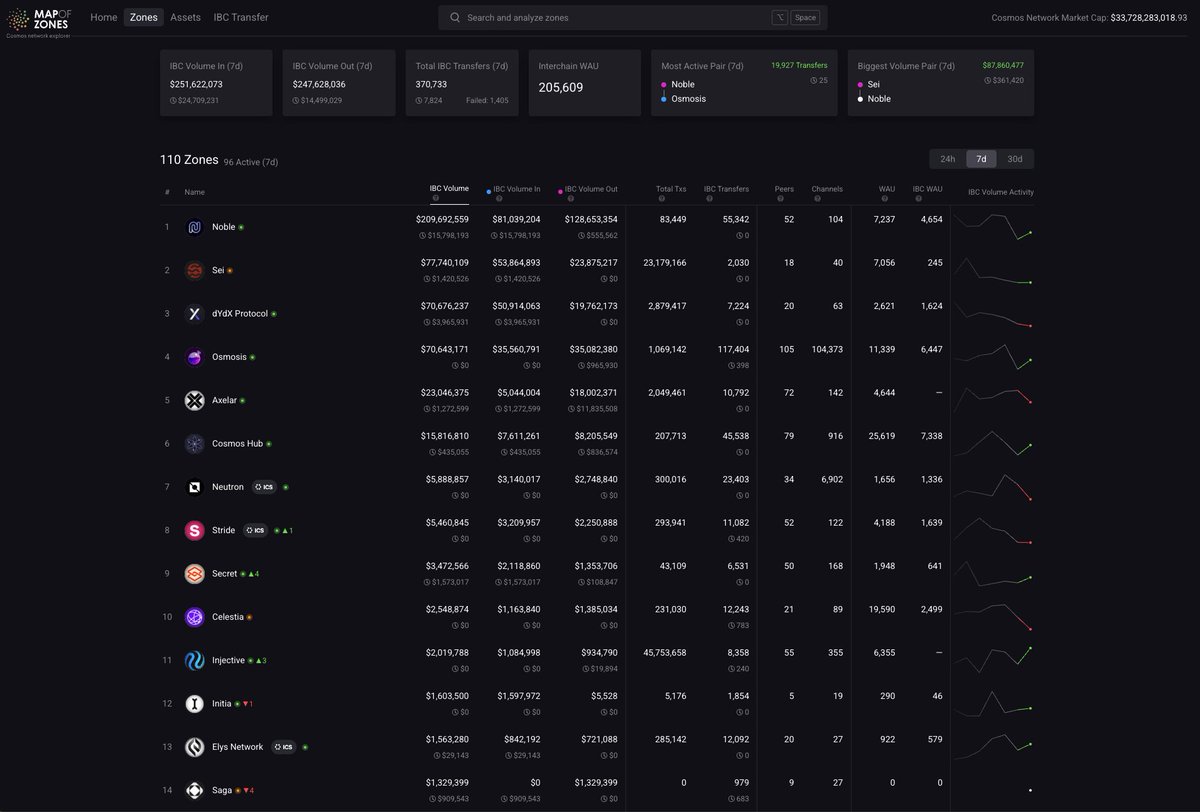Sort table by WAU column

(887, 189)
